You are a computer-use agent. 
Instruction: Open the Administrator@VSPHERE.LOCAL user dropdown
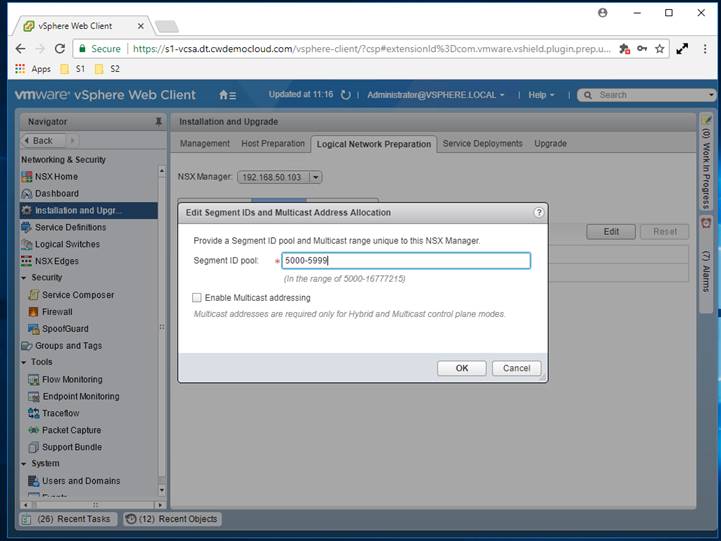pyautogui.click(x=435, y=95)
